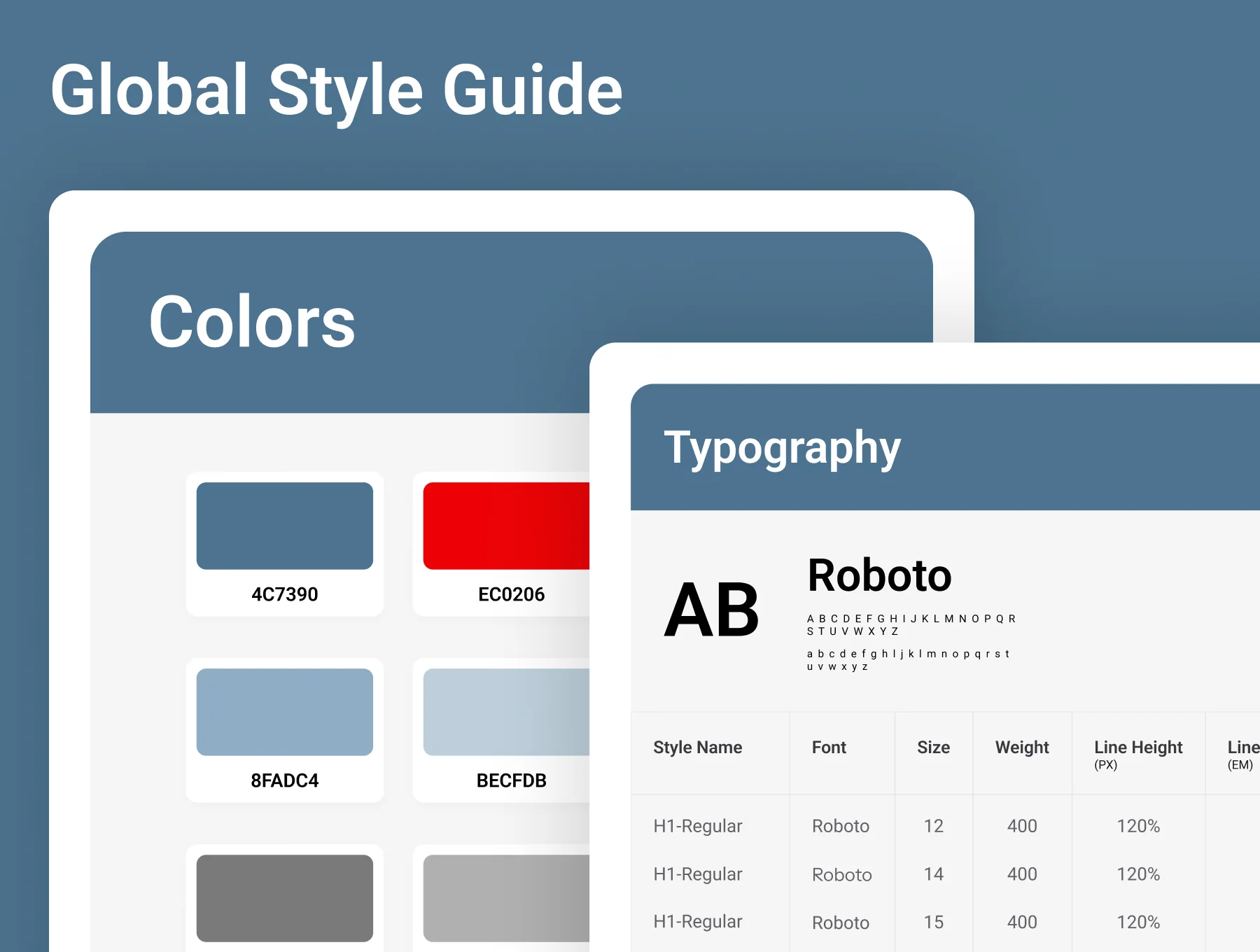
Task: Click the "Font" column header
Action: pos(829,748)
